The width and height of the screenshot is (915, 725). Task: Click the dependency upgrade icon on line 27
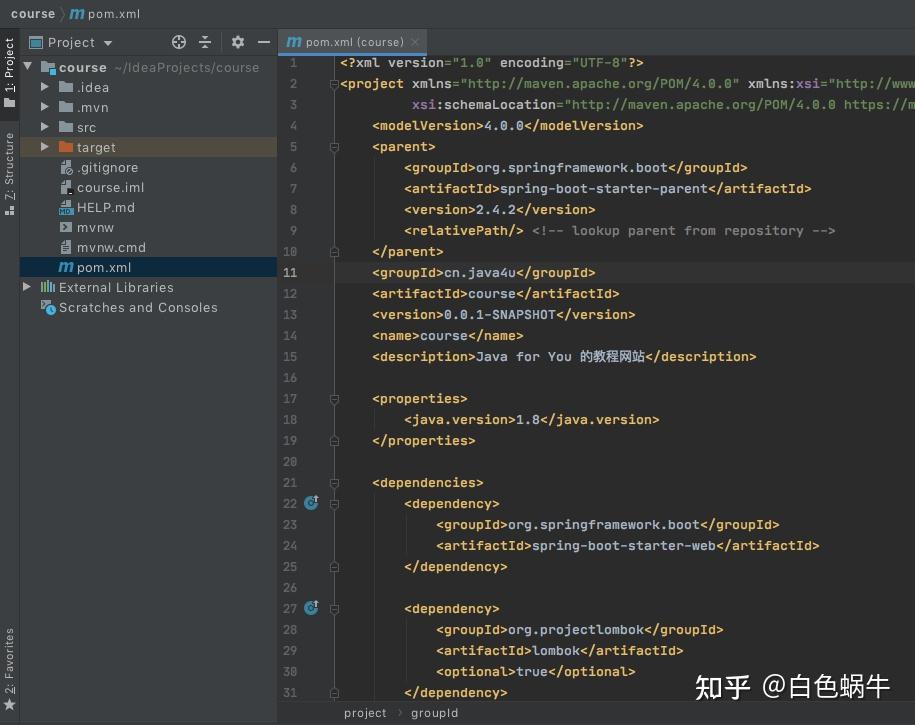310,608
